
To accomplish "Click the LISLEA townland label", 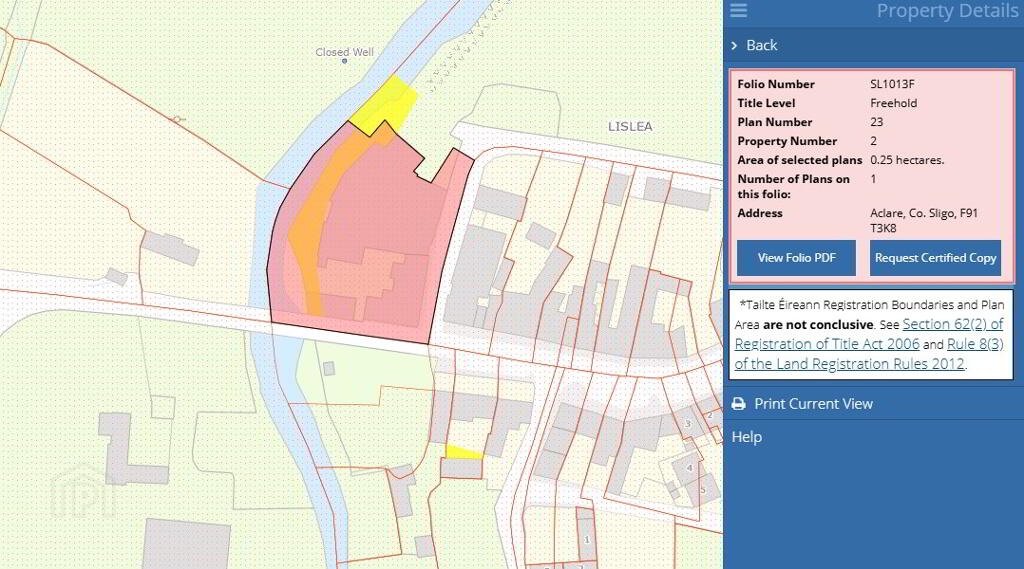I will pyautogui.click(x=630, y=127).
